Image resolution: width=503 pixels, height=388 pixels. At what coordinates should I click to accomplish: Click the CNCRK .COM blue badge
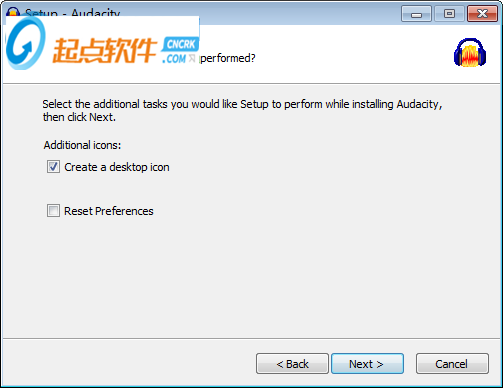click(180, 51)
